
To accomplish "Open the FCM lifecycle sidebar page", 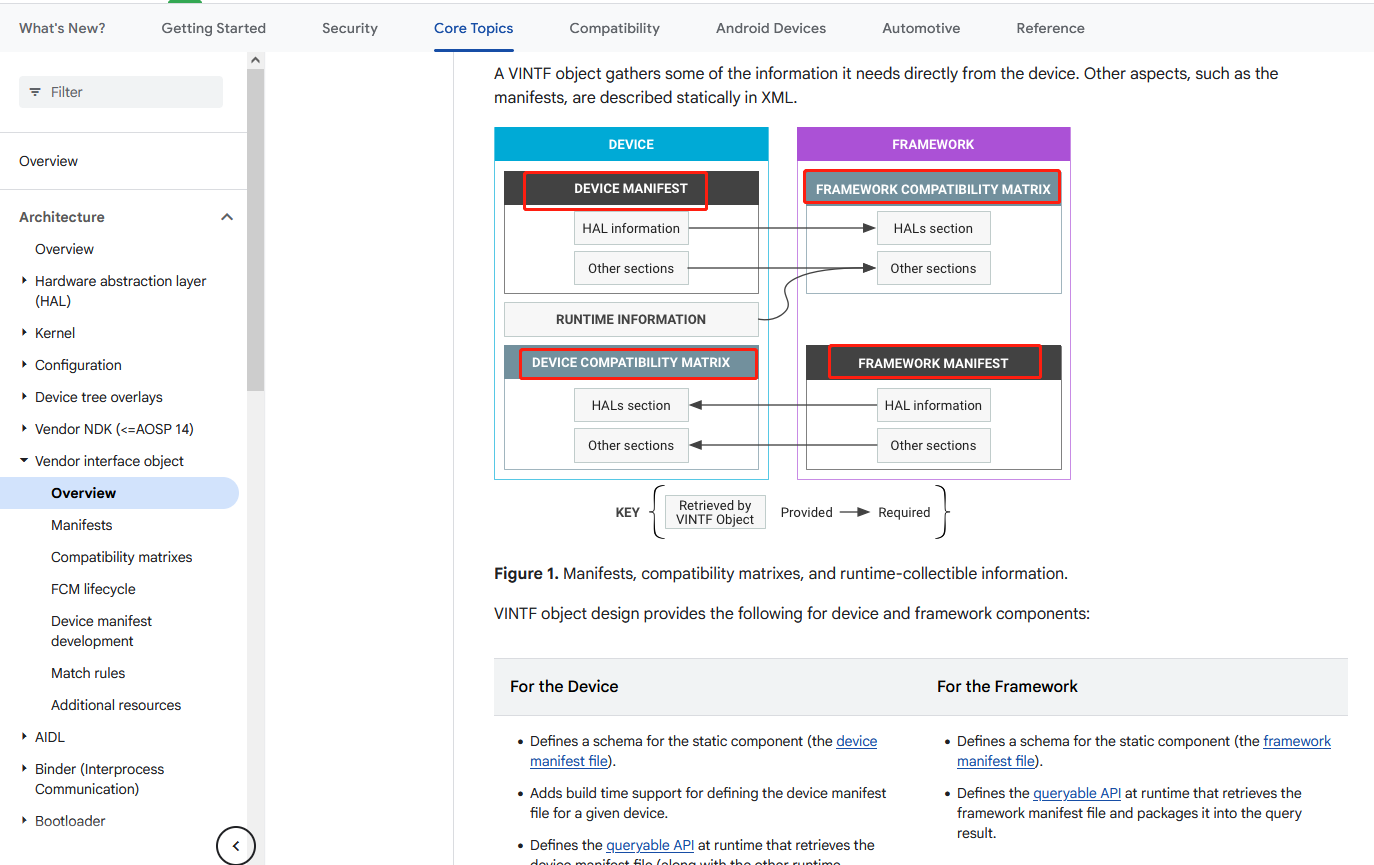I will pos(93,589).
